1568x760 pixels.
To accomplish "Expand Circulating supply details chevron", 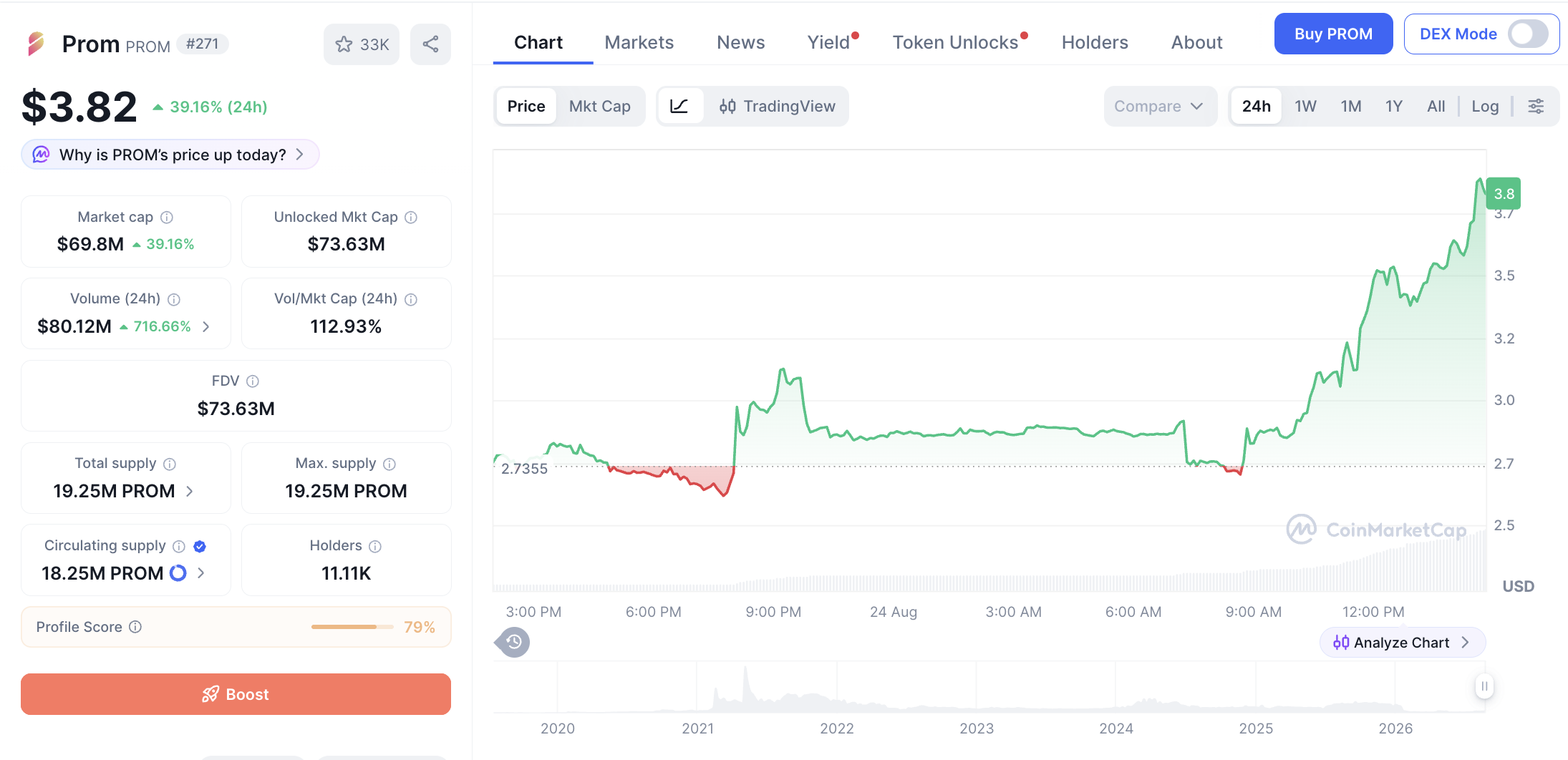I will pyautogui.click(x=201, y=573).
